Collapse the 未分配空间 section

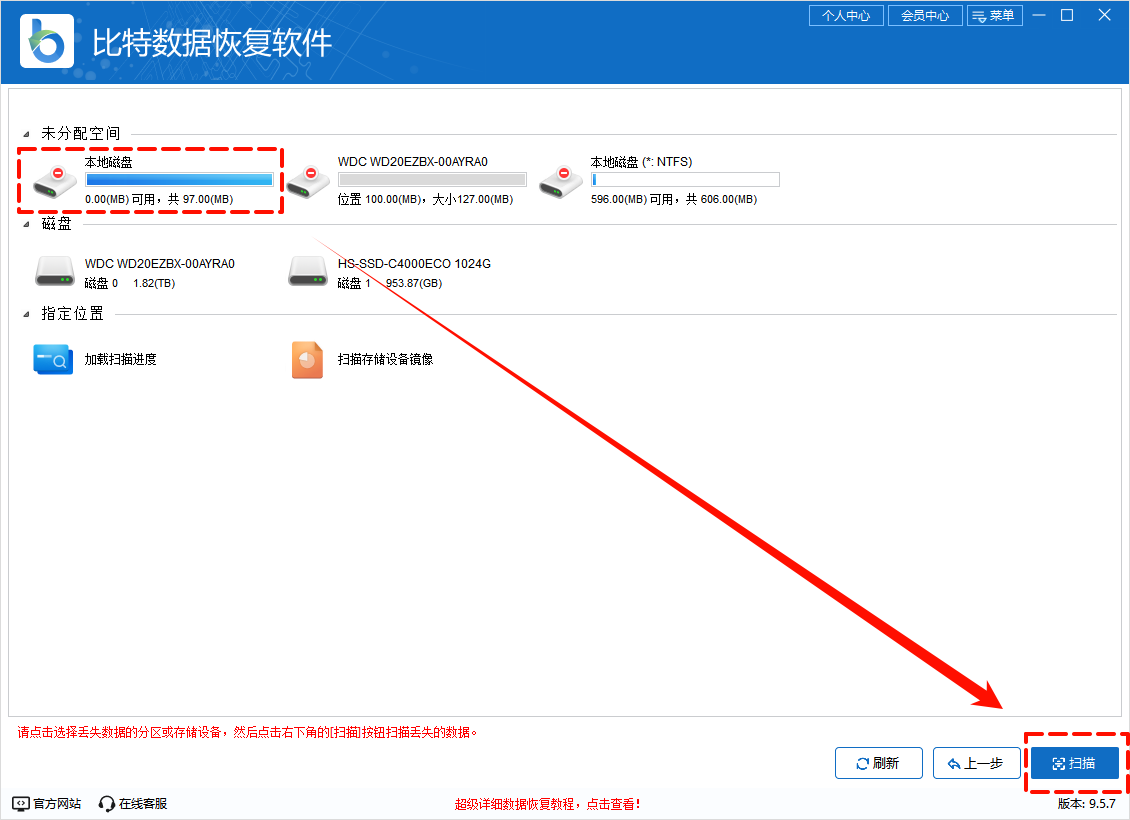coord(26,134)
